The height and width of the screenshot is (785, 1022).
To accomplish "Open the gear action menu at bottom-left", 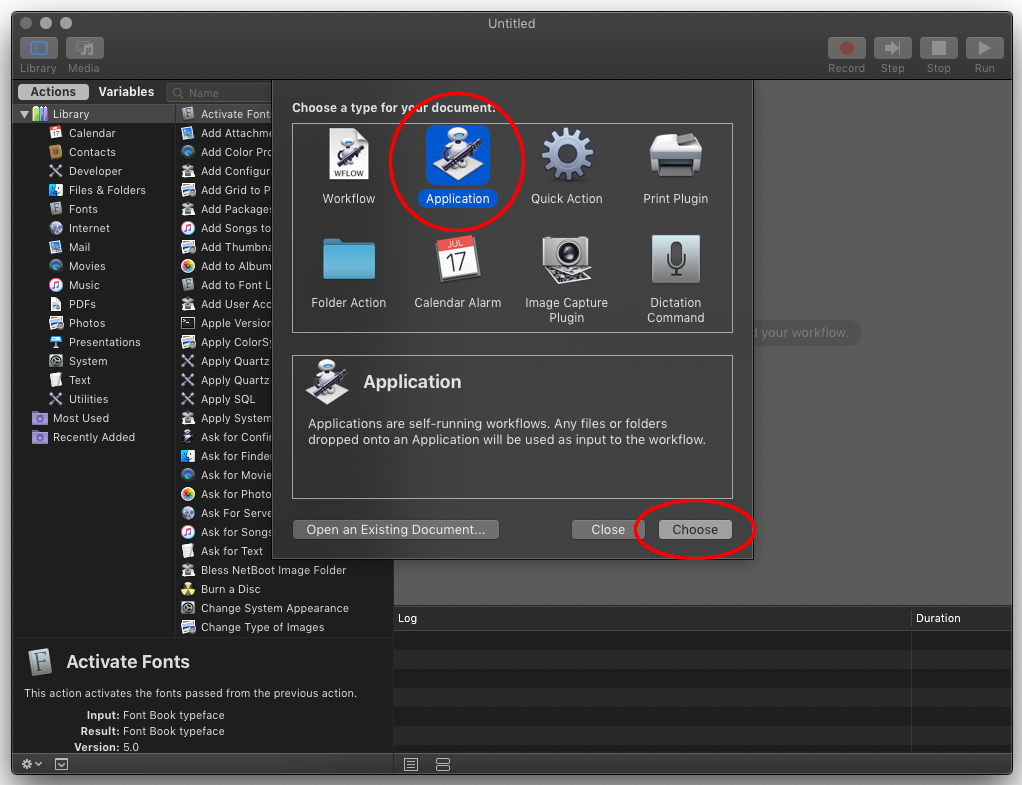I will 31,763.
